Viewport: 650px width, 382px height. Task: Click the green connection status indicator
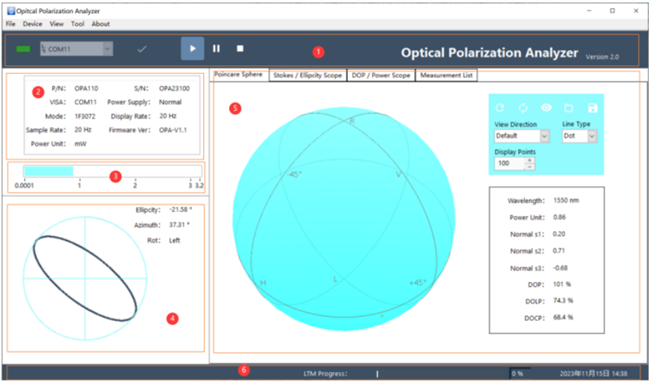point(23,49)
